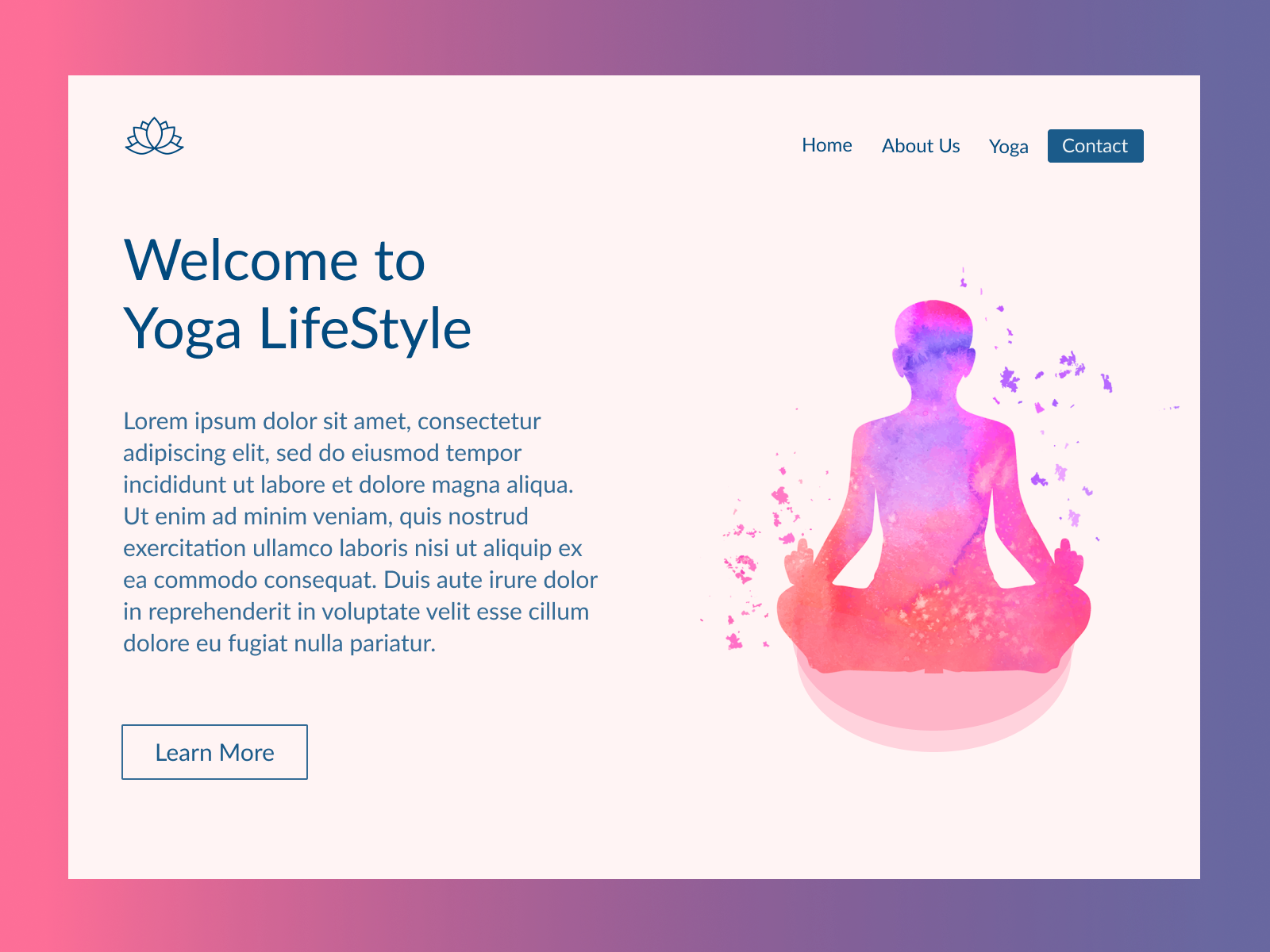Click the word LifeStyle in the heading

point(365,328)
